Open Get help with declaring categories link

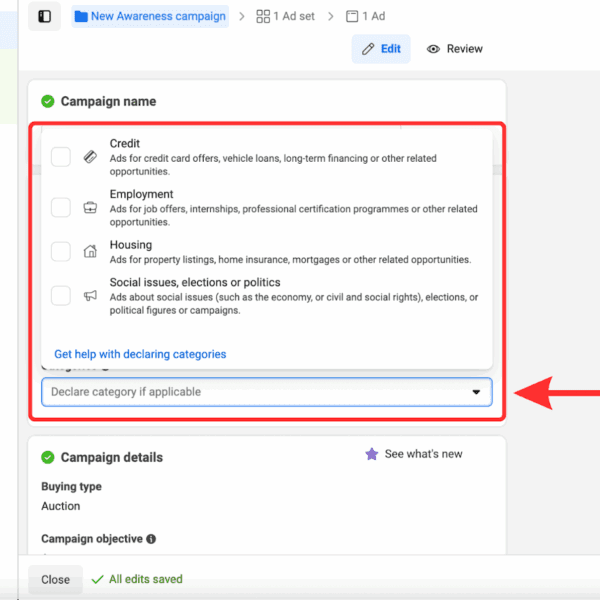tap(140, 354)
